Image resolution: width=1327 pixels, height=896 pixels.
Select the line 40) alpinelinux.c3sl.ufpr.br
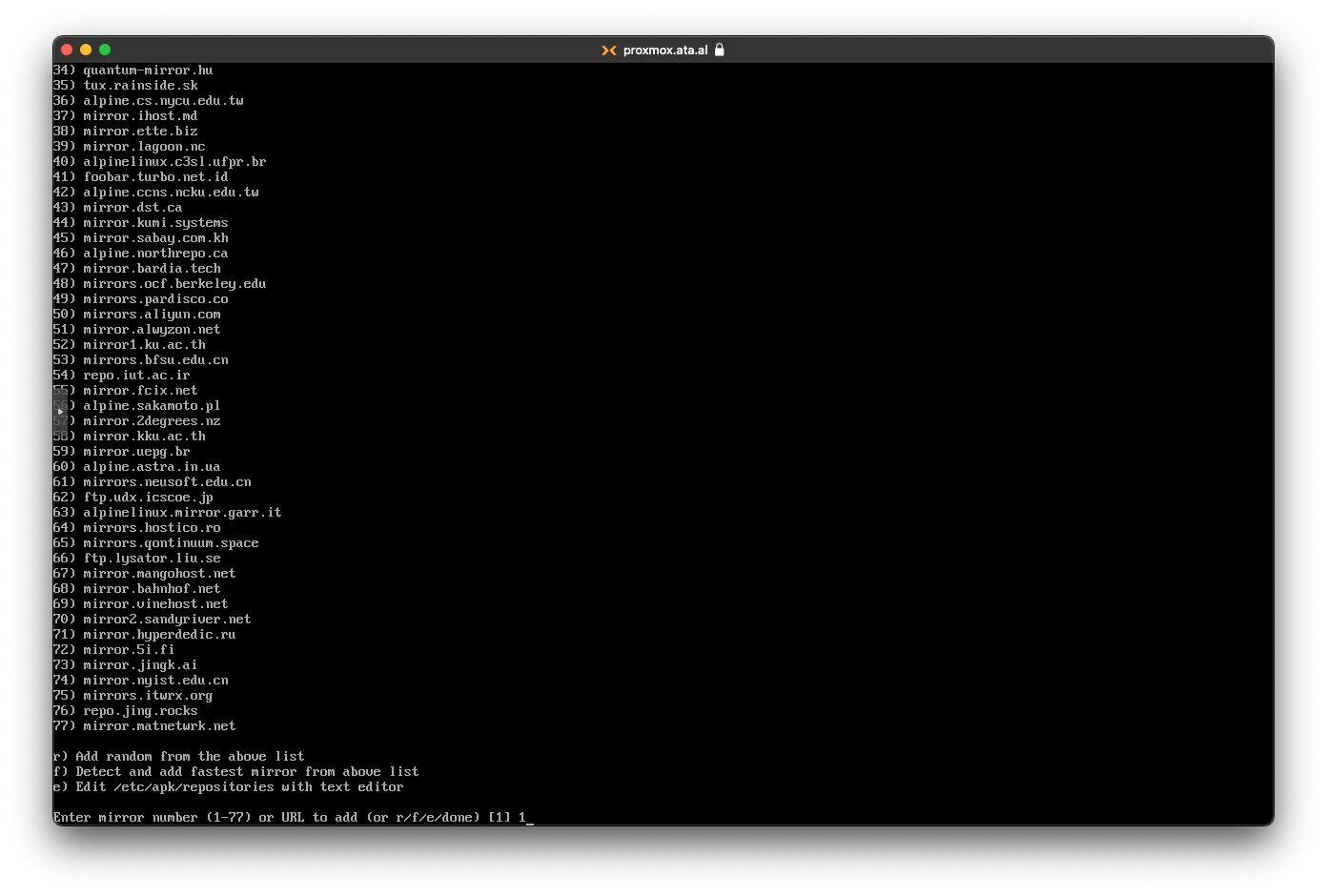pos(160,162)
